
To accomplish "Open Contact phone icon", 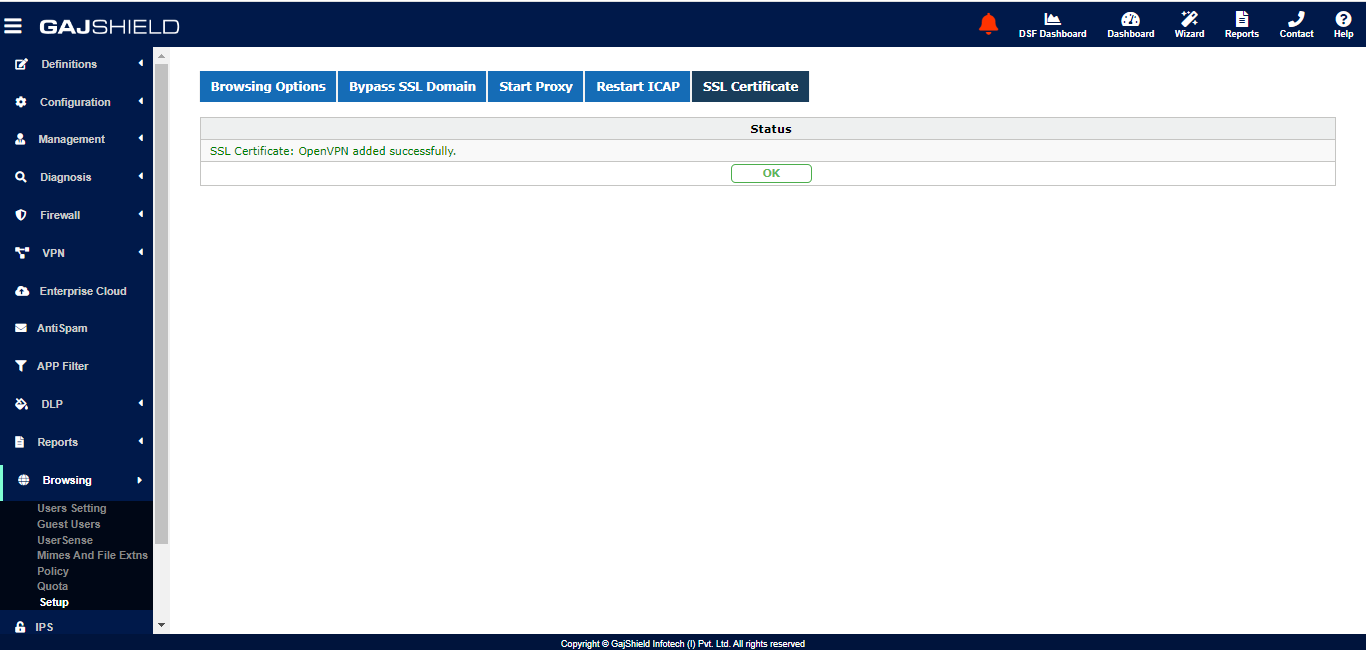I will [1296, 19].
